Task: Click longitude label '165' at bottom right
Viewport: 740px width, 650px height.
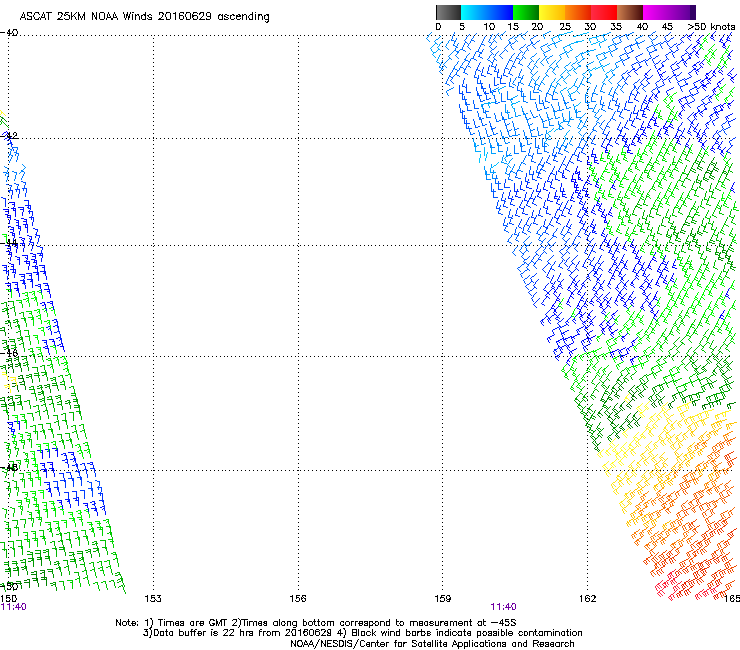Action: [x=732, y=598]
